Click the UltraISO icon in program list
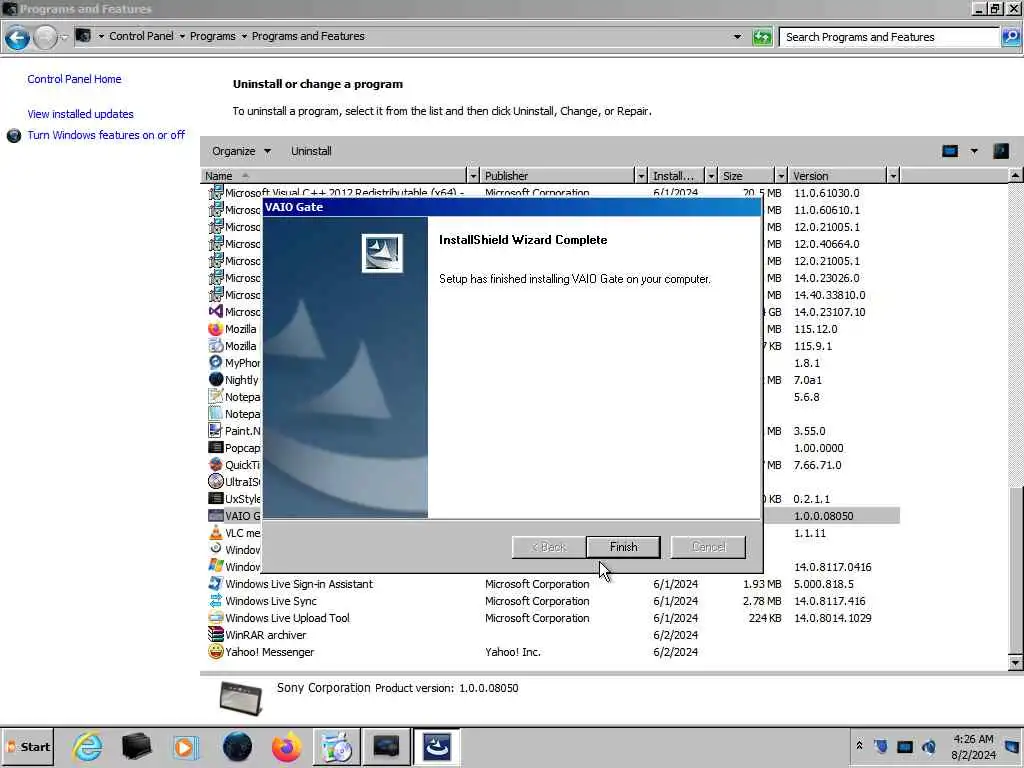Screen dimensions: 1024x768 coord(216,482)
